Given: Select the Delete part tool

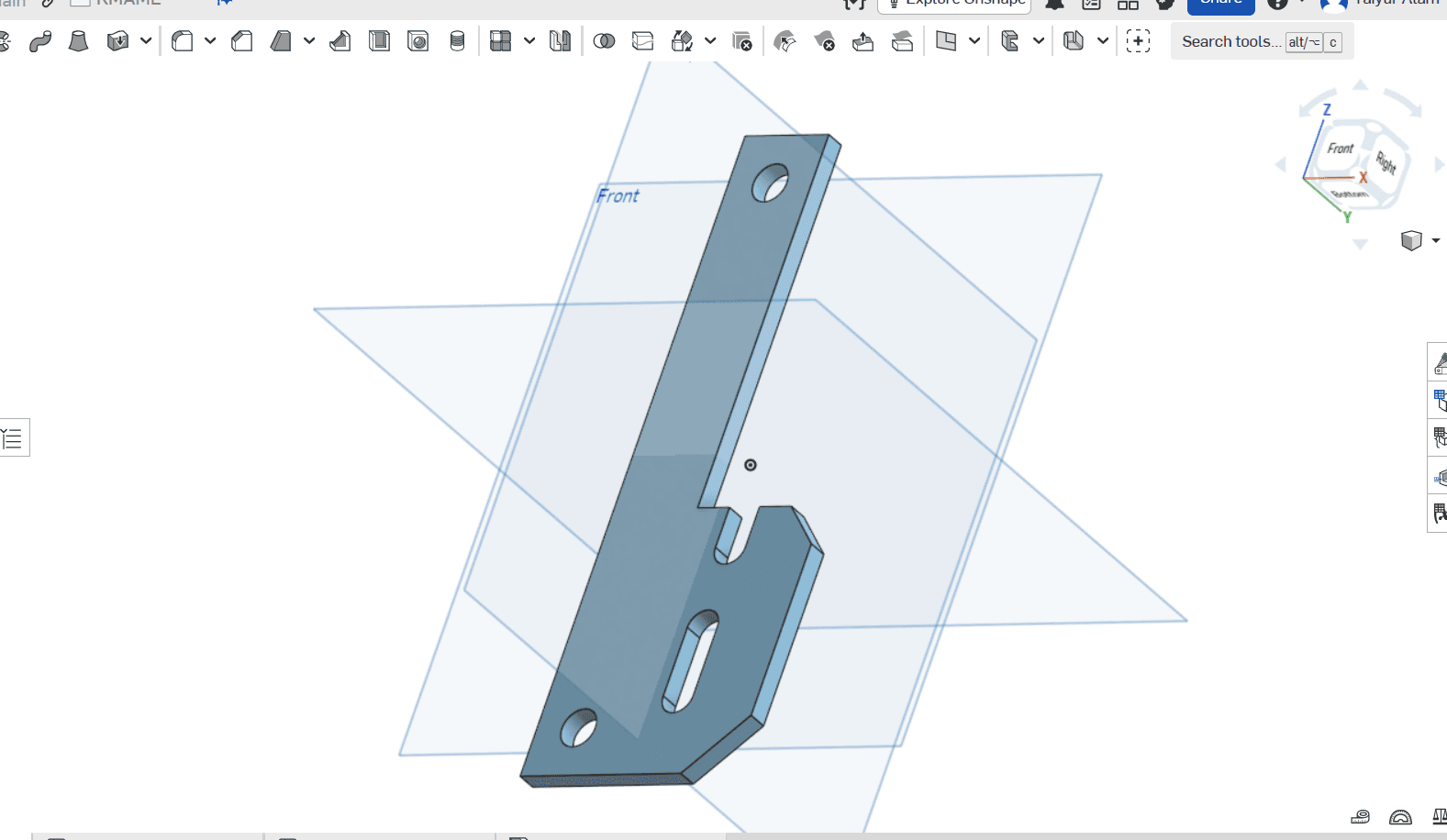Looking at the screenshot, I should tap(742, 41).
